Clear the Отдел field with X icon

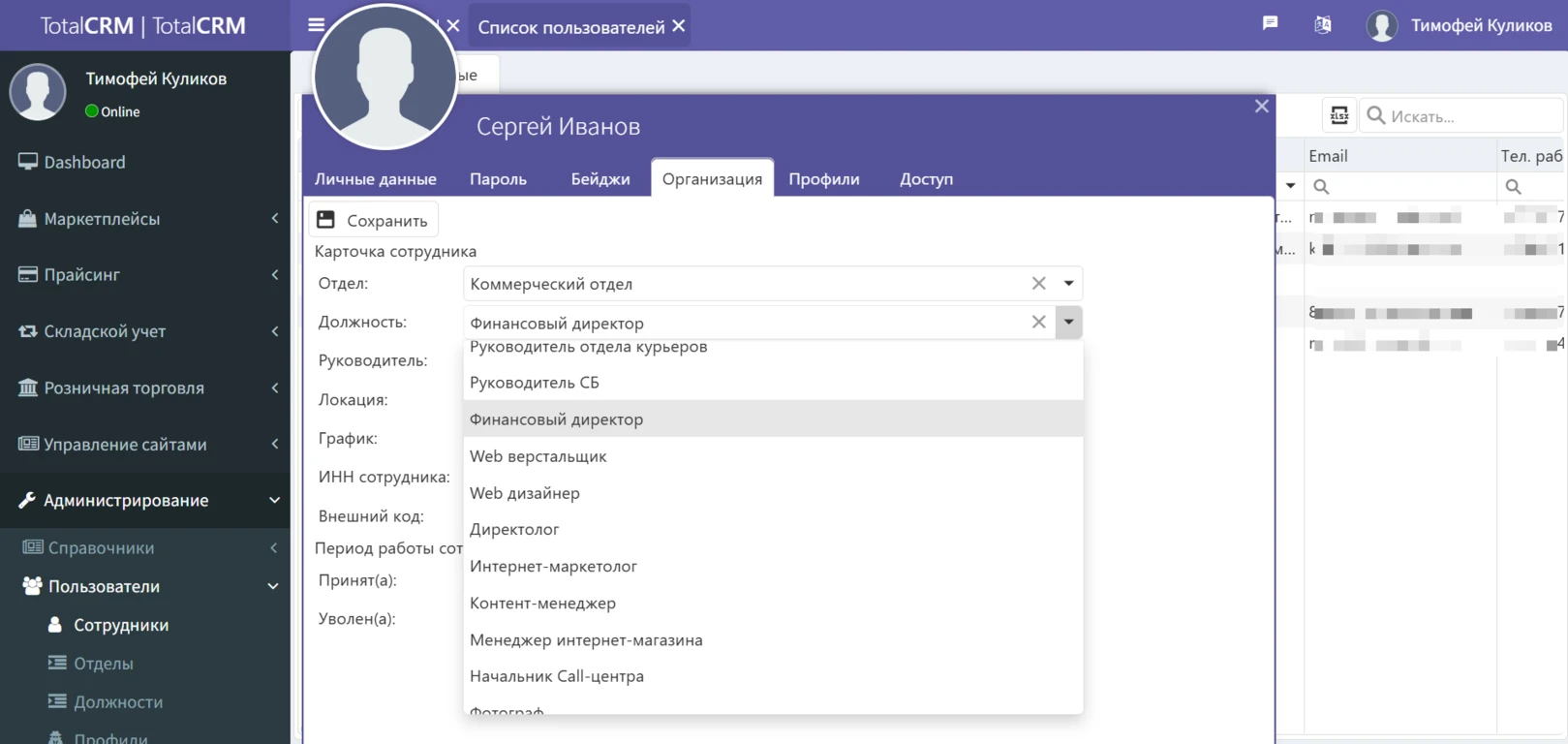coord(1038,284)
